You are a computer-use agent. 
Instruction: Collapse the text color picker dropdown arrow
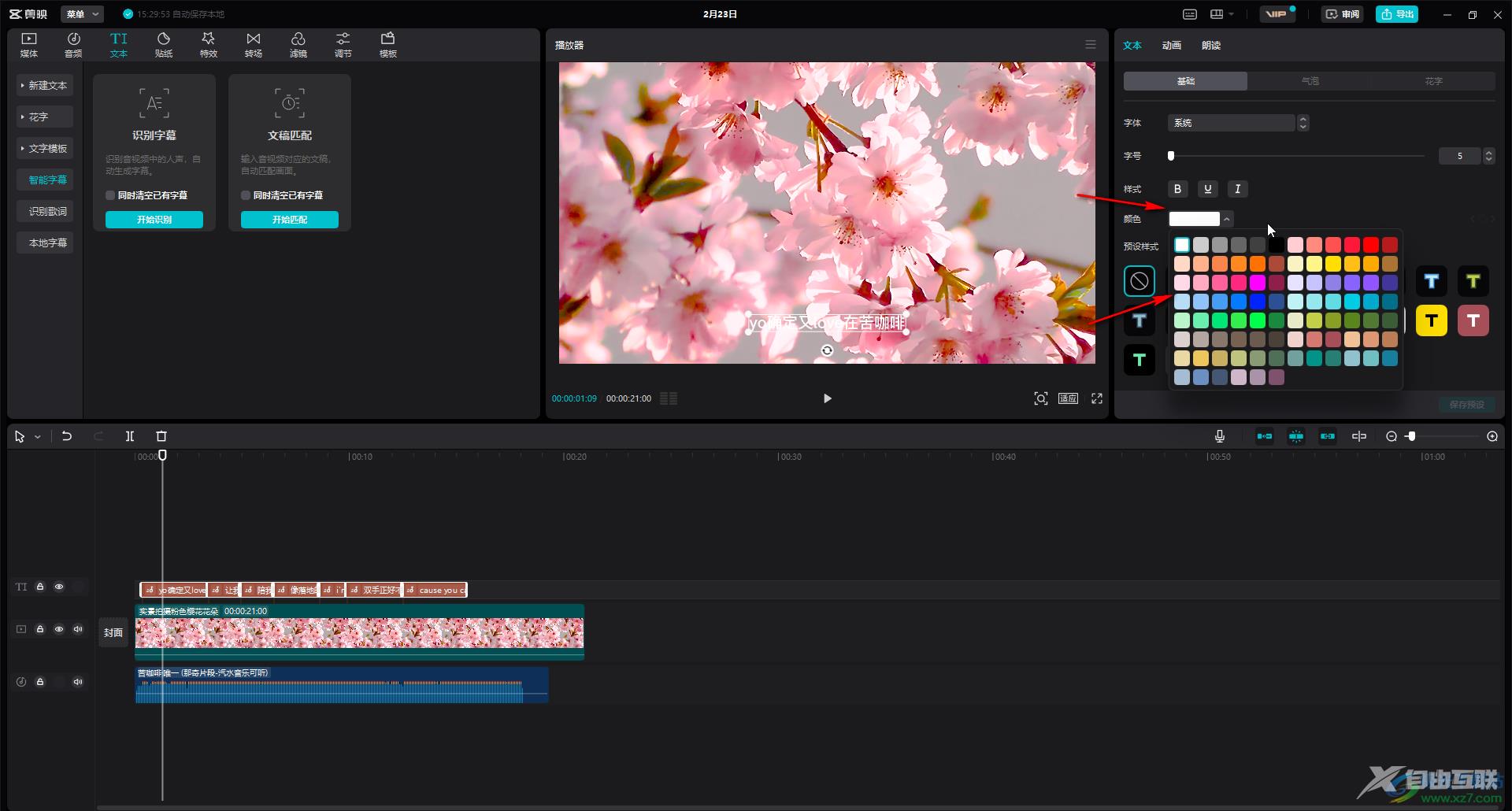1227,219
